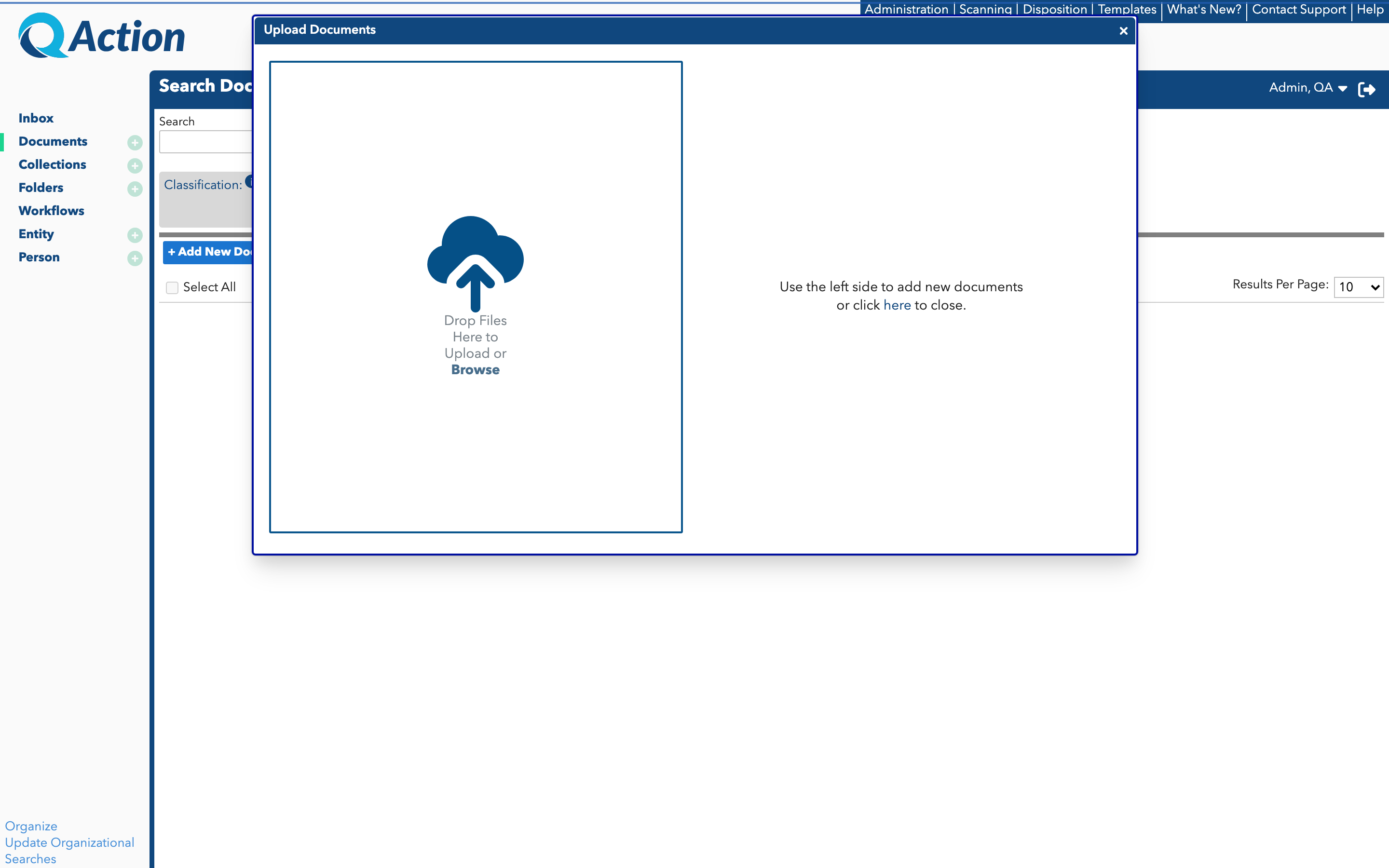The width and height of the screenshot is (1389, 868).
Task: Tick the Select All checkbox
Action: (172, 287)
